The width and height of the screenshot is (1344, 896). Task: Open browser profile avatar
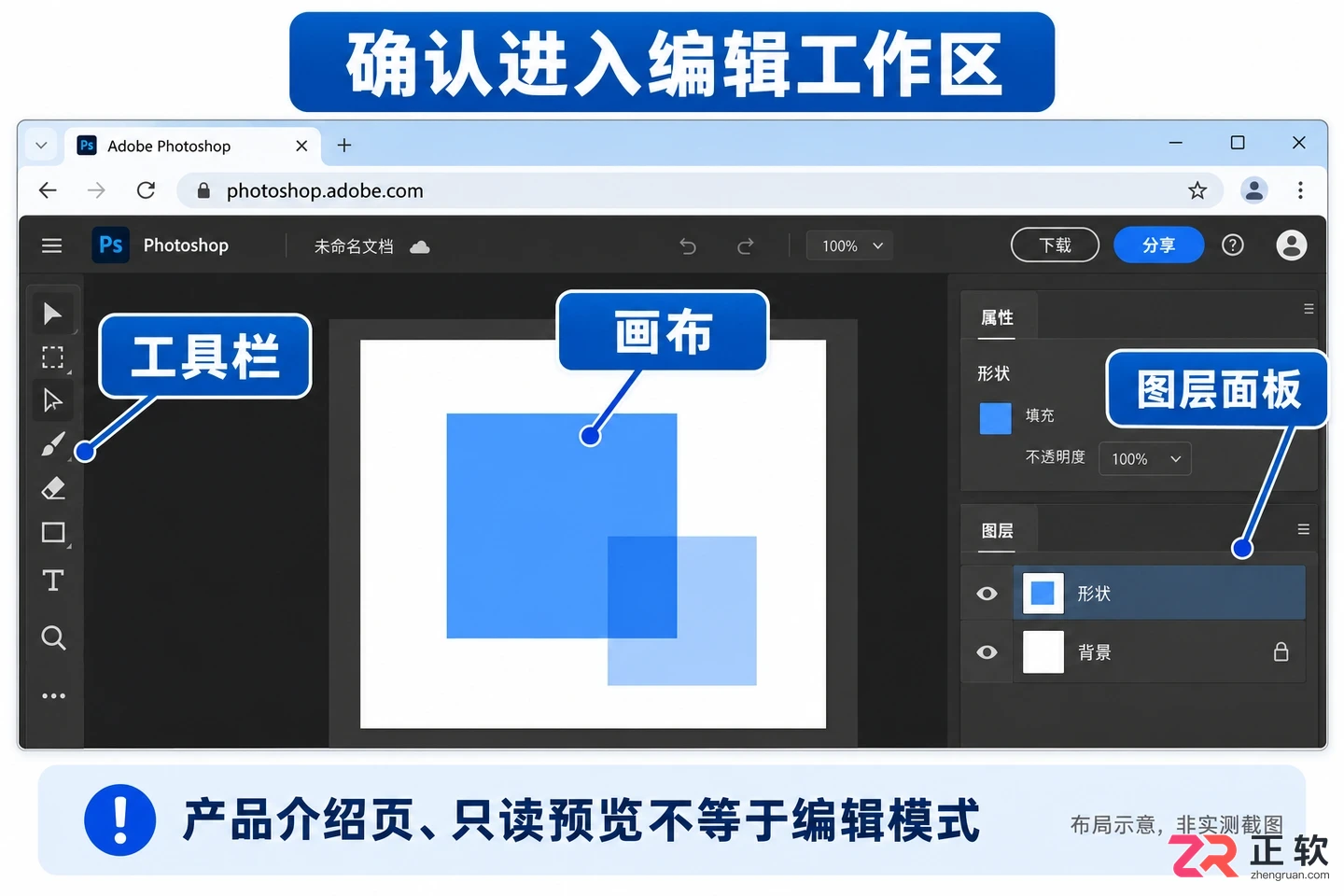coord(1254,190)
